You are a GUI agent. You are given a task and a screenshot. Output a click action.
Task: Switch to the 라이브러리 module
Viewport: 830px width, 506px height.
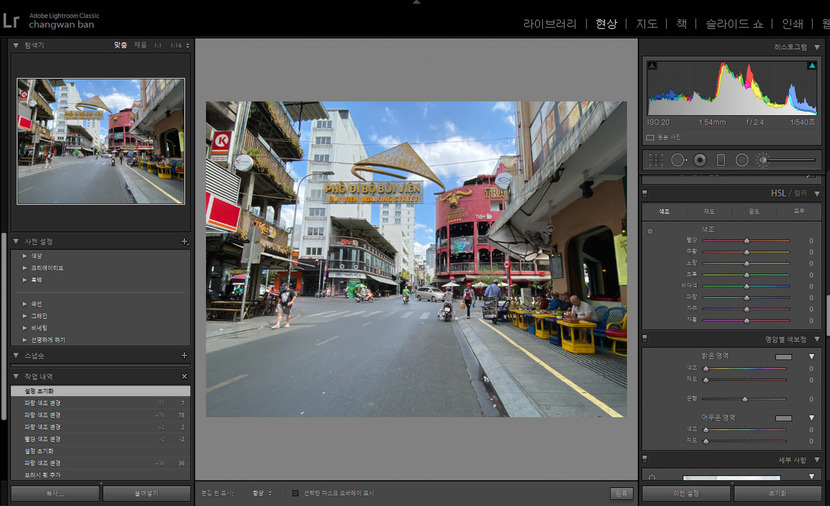549,24
